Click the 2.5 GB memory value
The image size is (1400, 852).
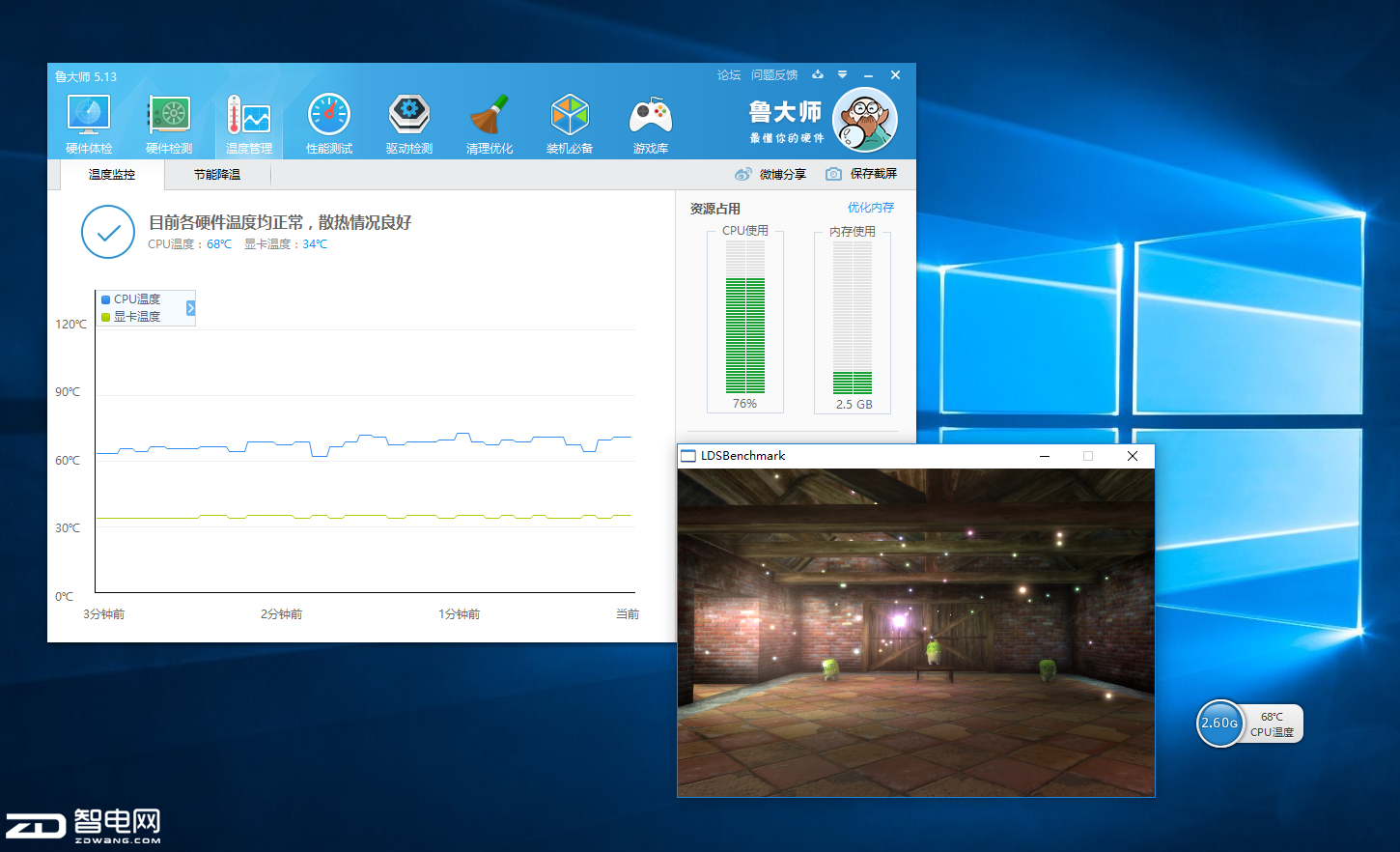coord(854,405)
